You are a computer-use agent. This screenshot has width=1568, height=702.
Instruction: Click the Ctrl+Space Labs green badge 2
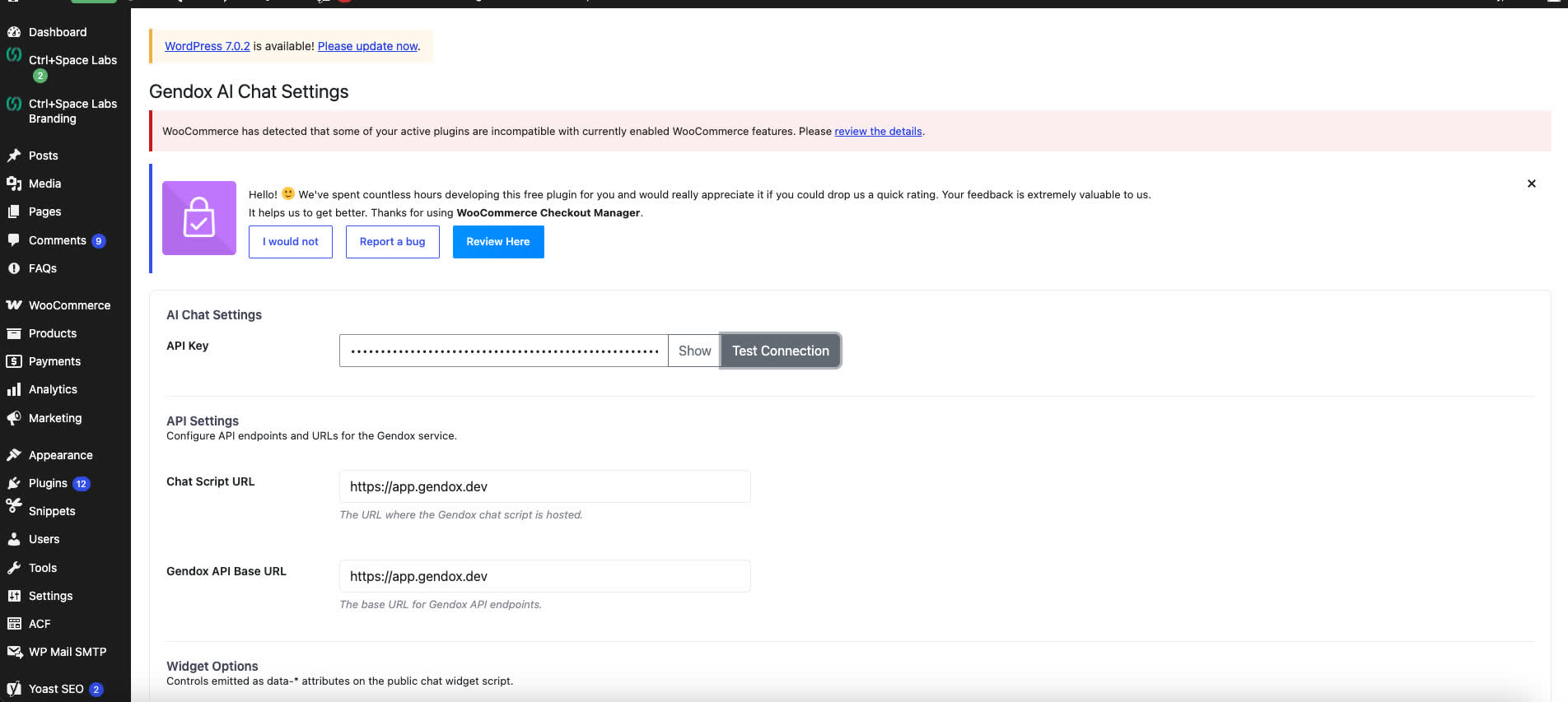click(x=40, y=76)
